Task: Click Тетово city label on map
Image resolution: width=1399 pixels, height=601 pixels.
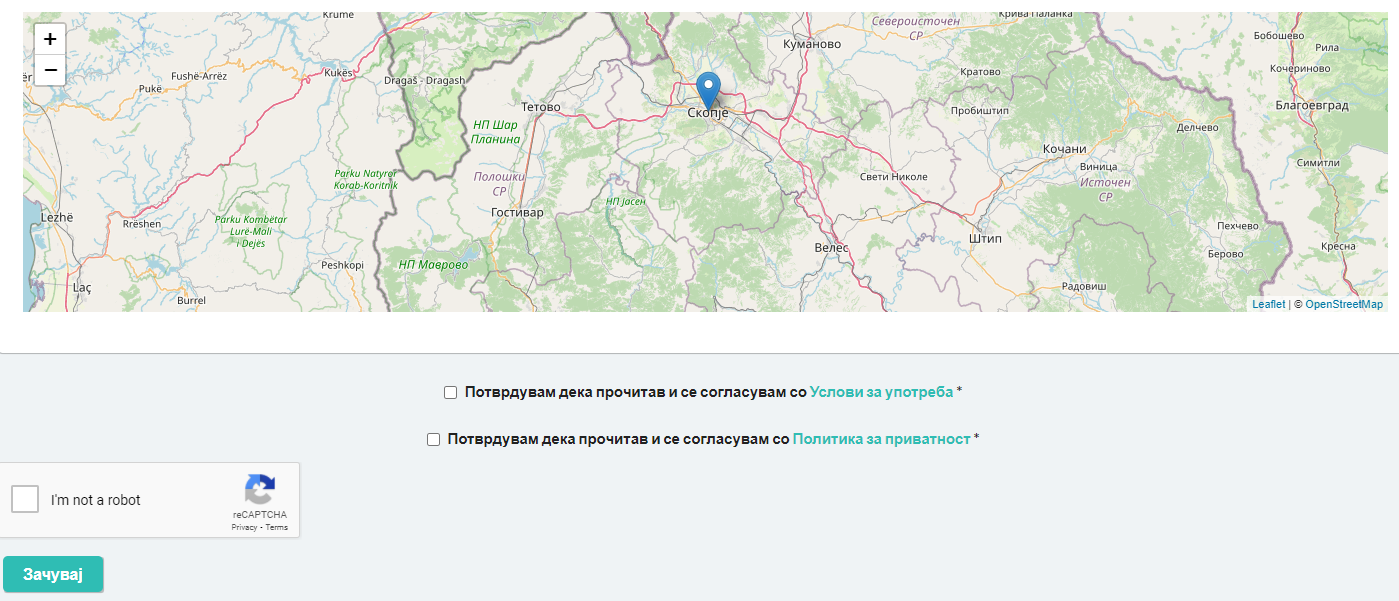Action: tap(541, 107)
